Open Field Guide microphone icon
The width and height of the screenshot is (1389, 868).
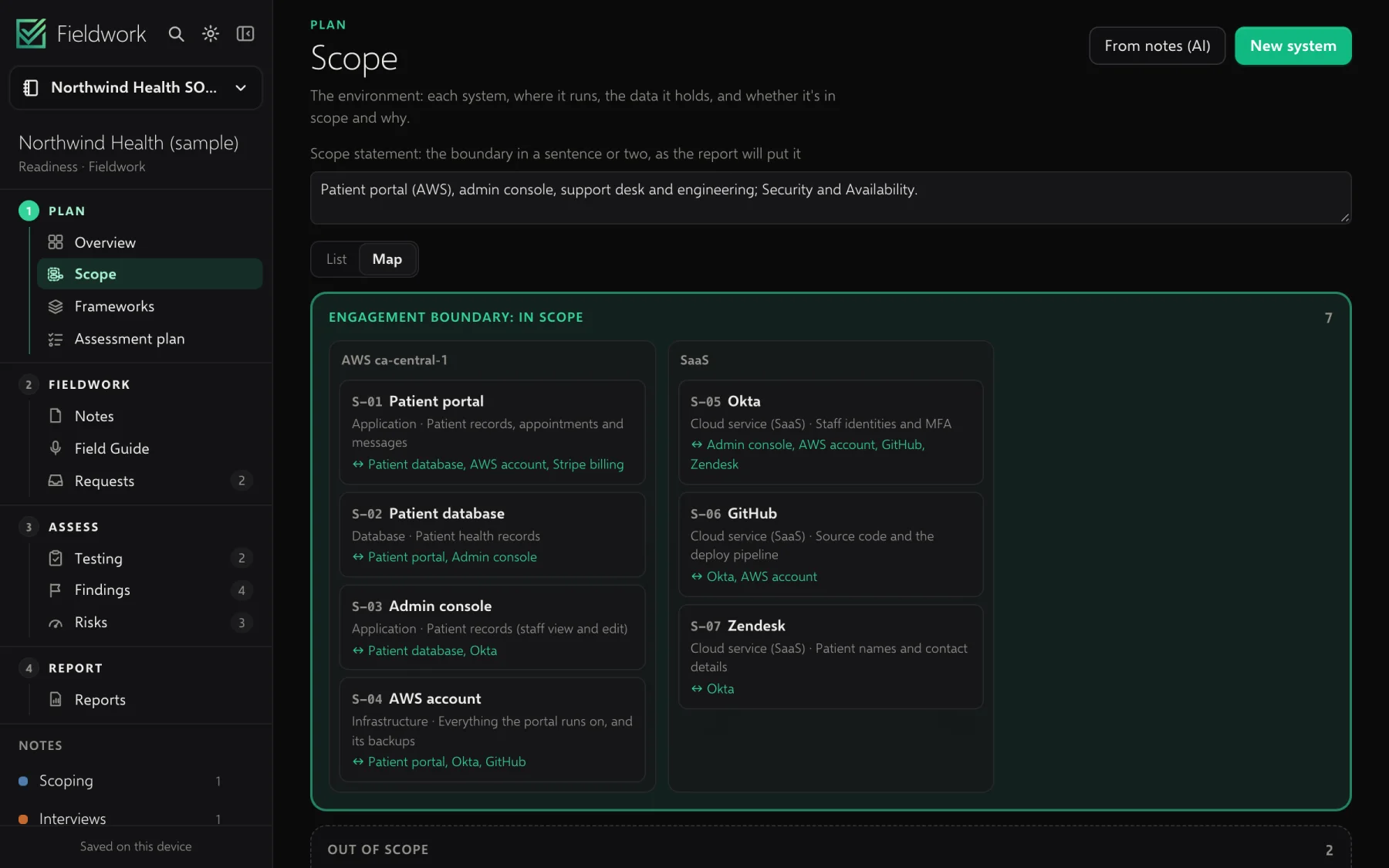tap(56, 448)
